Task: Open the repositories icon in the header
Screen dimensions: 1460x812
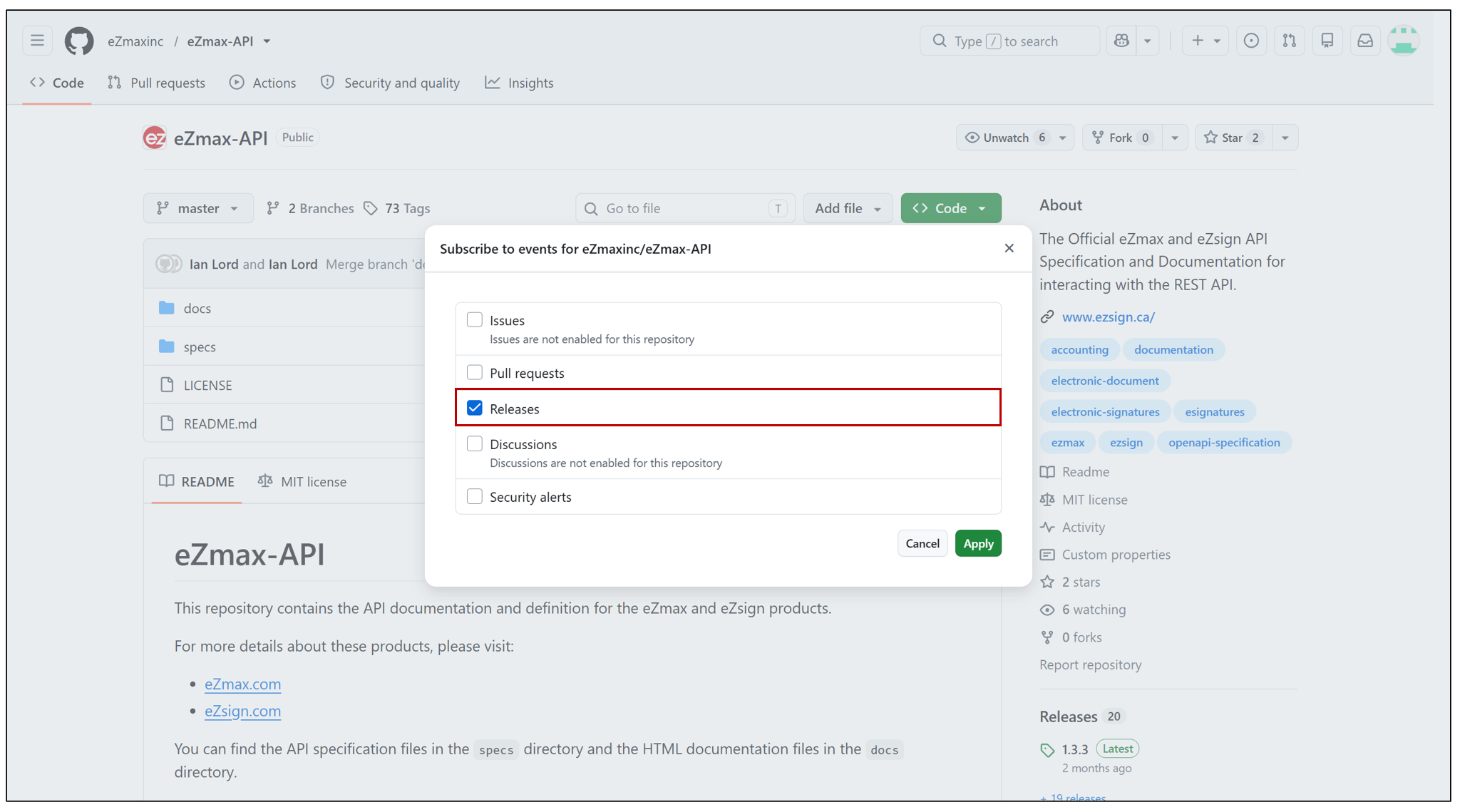Action: tap(1327, 41)
